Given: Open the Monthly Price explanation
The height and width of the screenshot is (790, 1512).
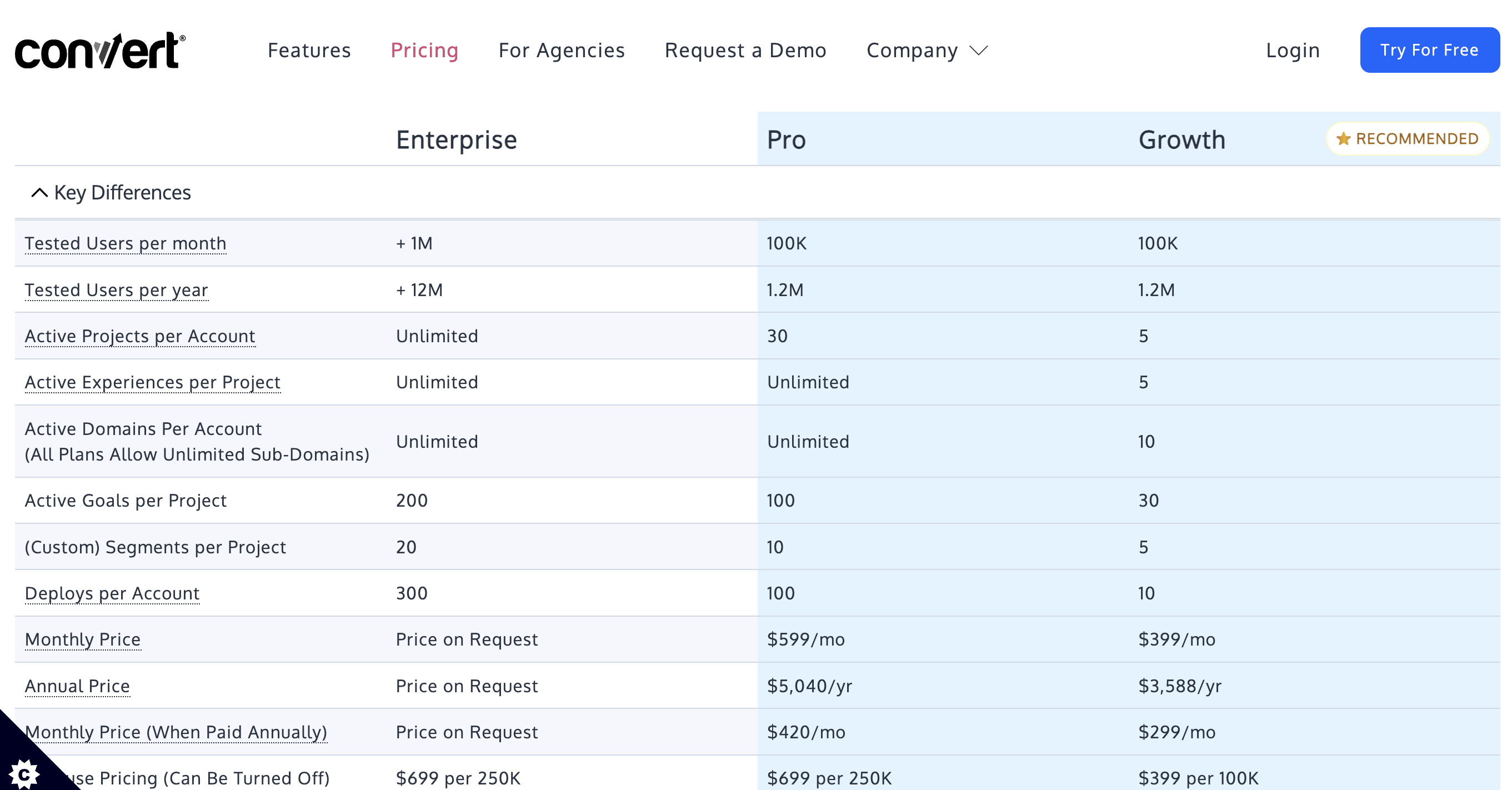Looking at the screenshot, I should click(x=82, y=640).
